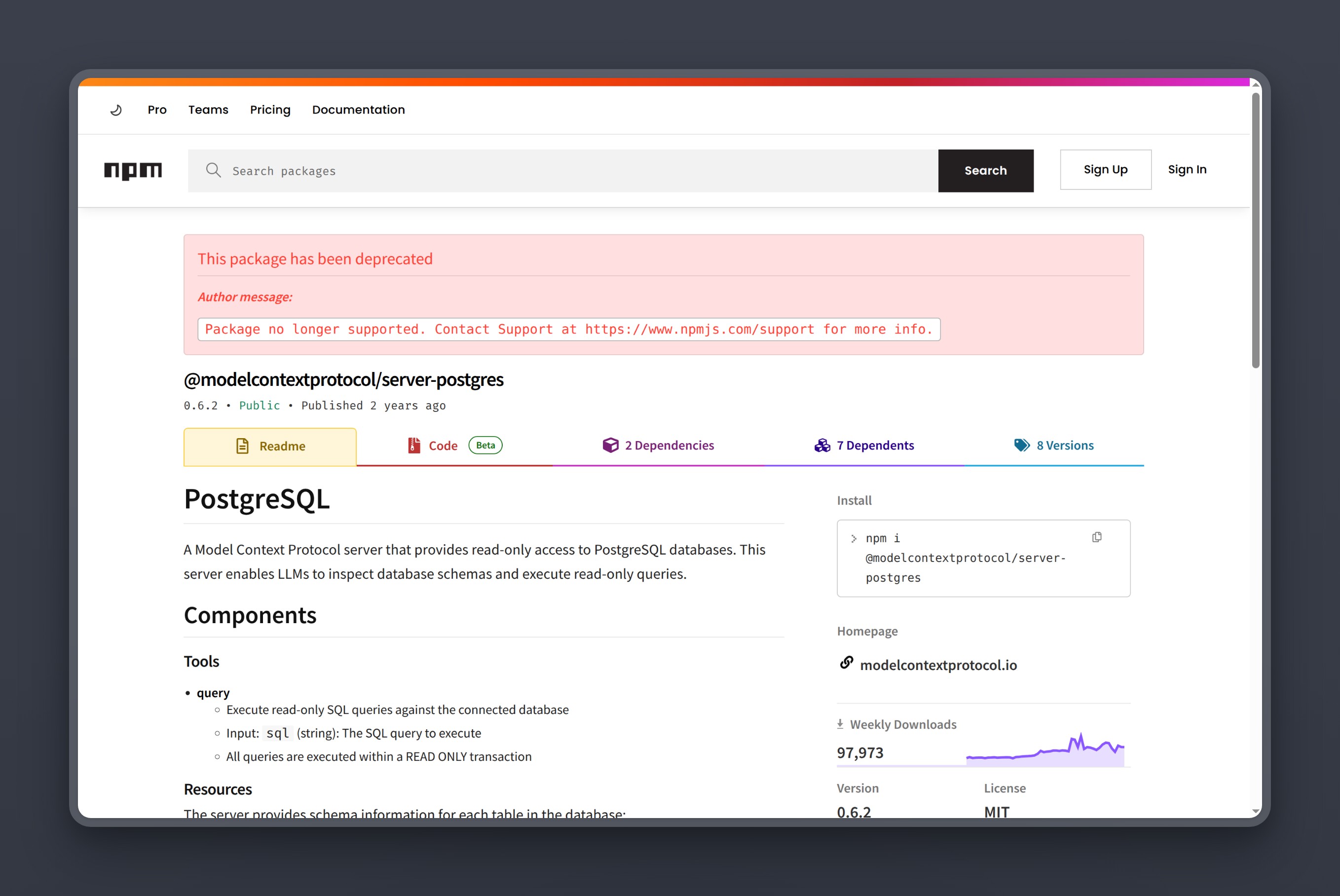Click Sign In
1340x896 pixels.
1188,170
